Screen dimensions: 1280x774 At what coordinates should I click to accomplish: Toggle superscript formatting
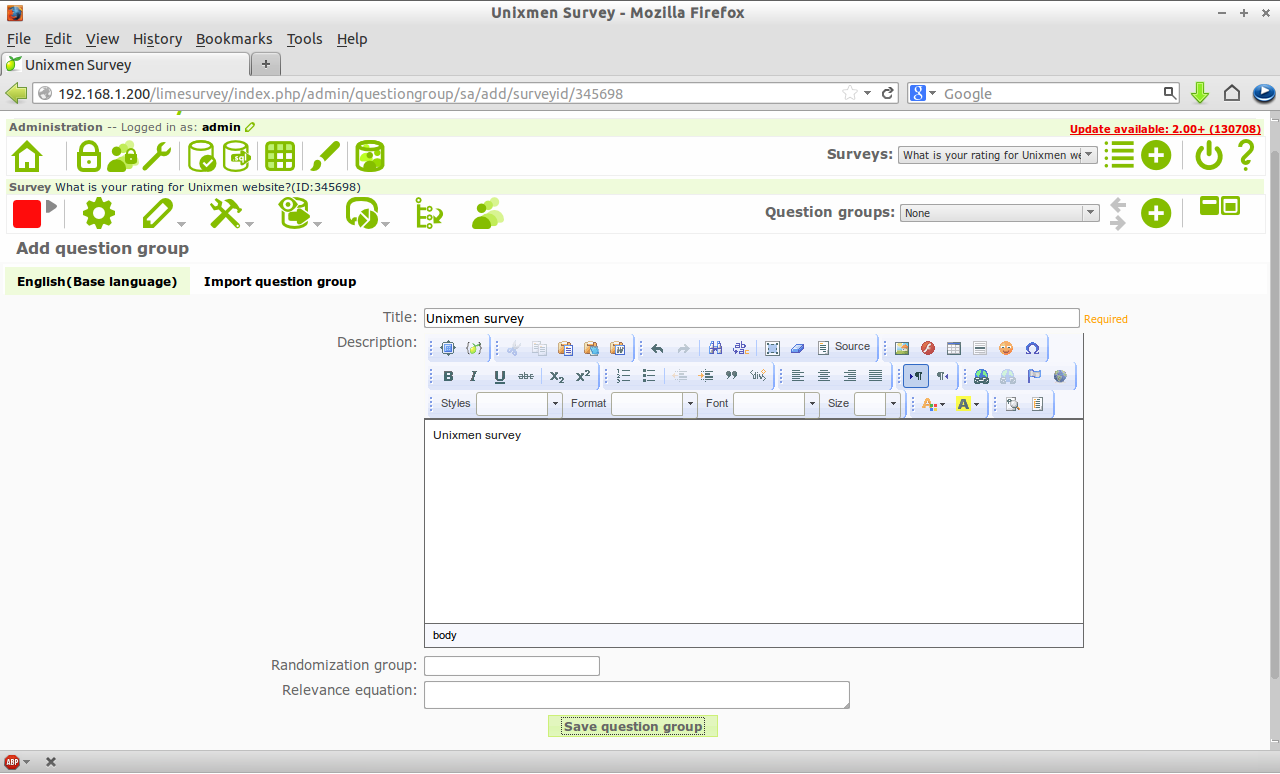583,376
